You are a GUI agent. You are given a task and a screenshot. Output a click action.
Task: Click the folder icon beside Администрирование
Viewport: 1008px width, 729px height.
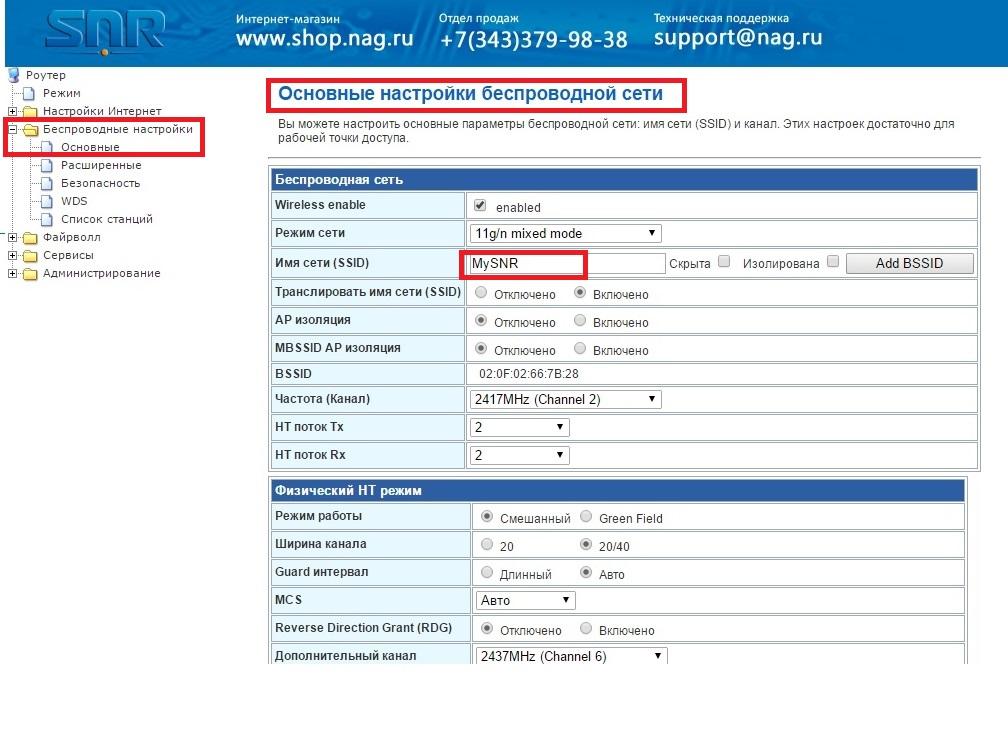(30, 274)
